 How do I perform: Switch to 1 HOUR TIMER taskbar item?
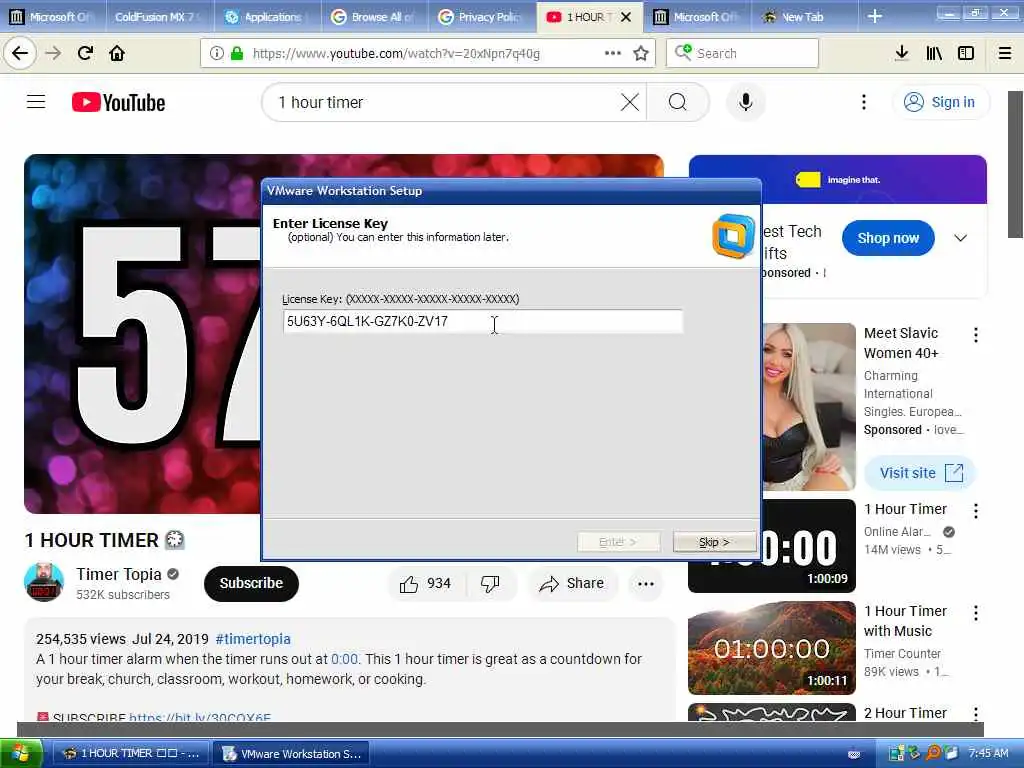pos(130,754)
